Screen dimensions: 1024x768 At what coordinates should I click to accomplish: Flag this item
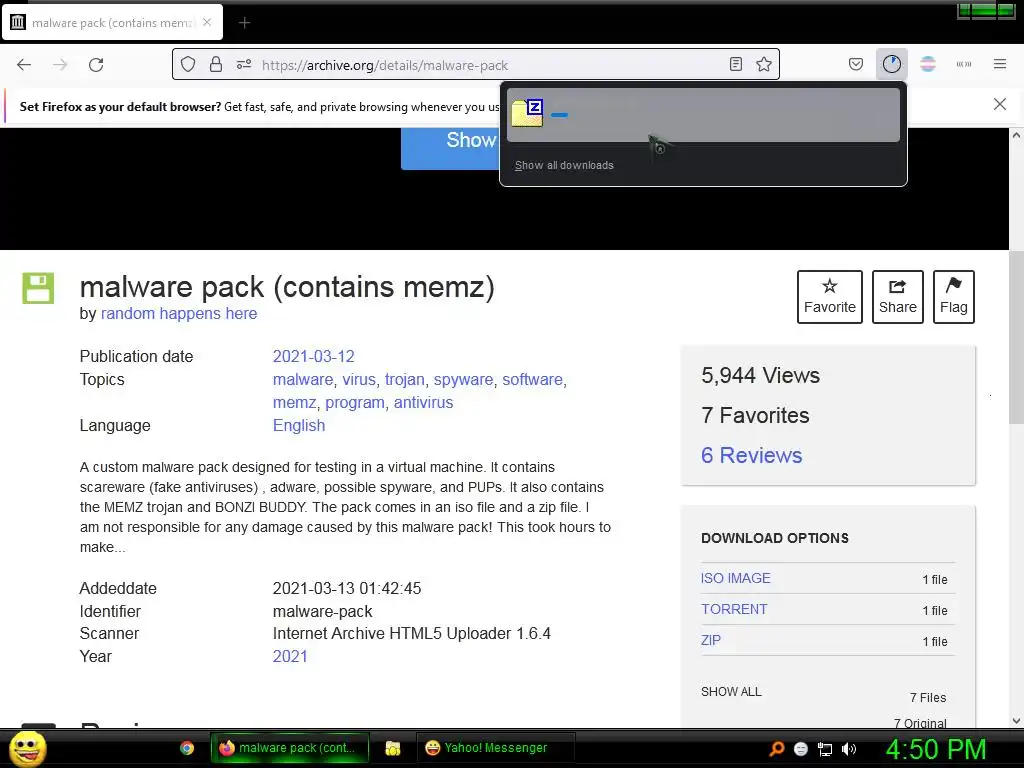[953, 297]
